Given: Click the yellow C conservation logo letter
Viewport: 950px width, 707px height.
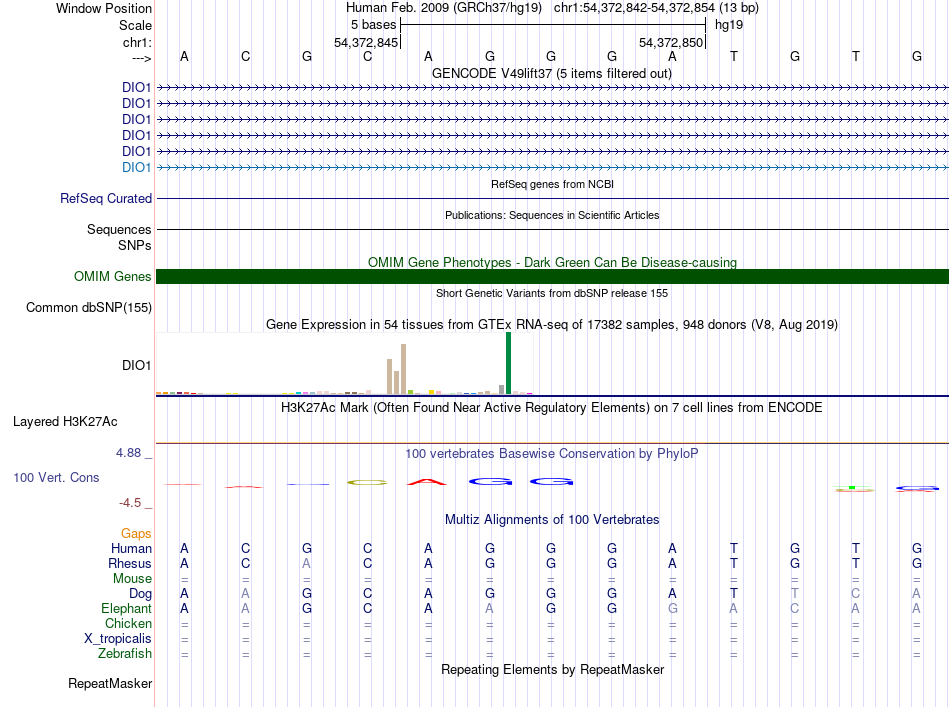Looking at the screenshot, I should pyautogui.click(x=367, y=483).
